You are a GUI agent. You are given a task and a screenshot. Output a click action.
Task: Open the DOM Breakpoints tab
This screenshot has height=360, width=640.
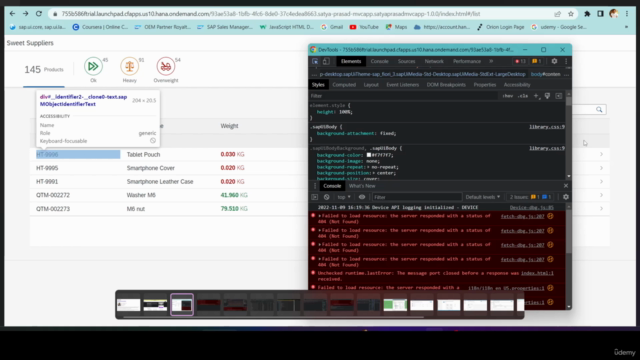[446, 85]
